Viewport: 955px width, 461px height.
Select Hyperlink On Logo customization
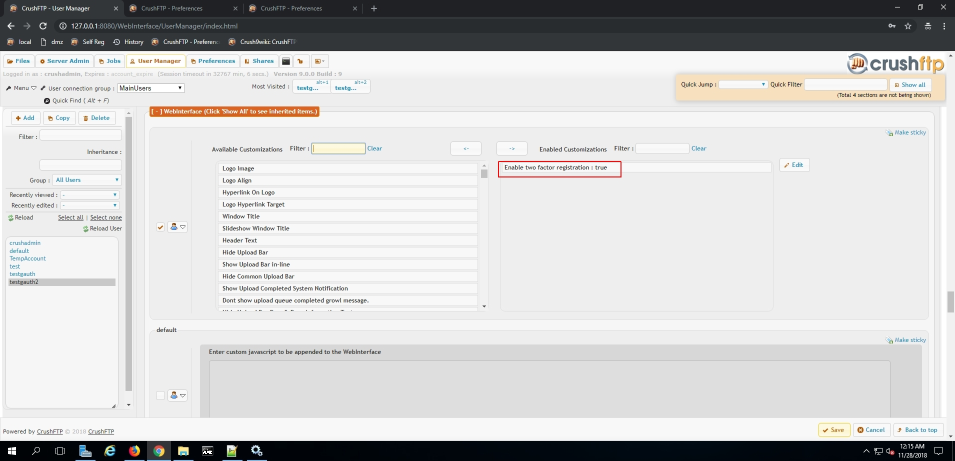point(348,192)
